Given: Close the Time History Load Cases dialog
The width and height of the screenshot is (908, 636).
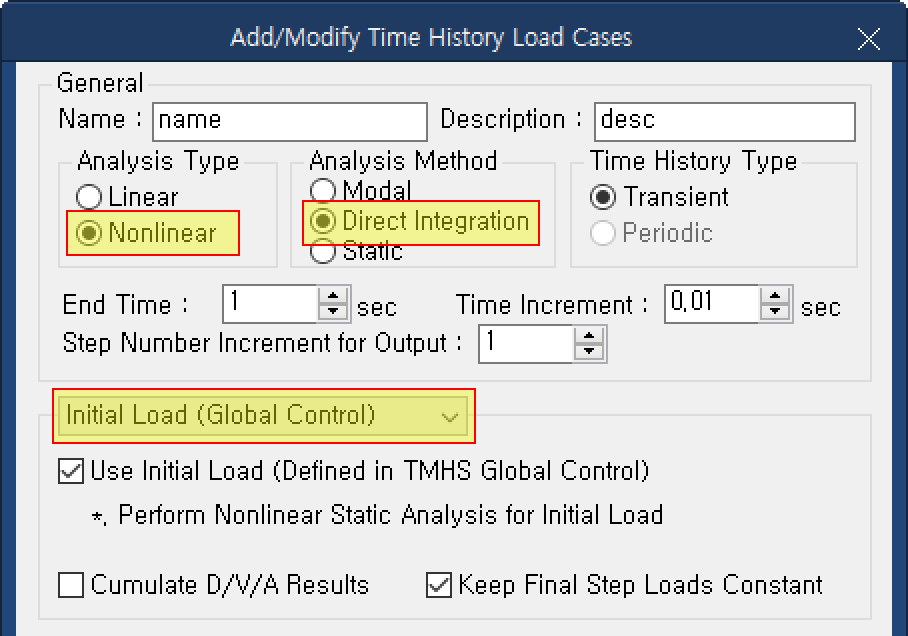Looking at the screenshot, I should coord(869,39).
